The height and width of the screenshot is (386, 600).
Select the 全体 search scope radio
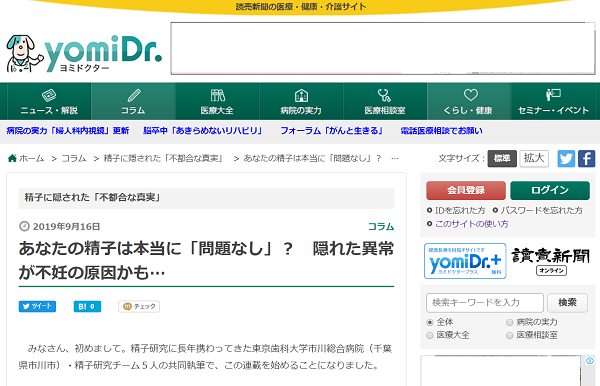coord(430,322)
